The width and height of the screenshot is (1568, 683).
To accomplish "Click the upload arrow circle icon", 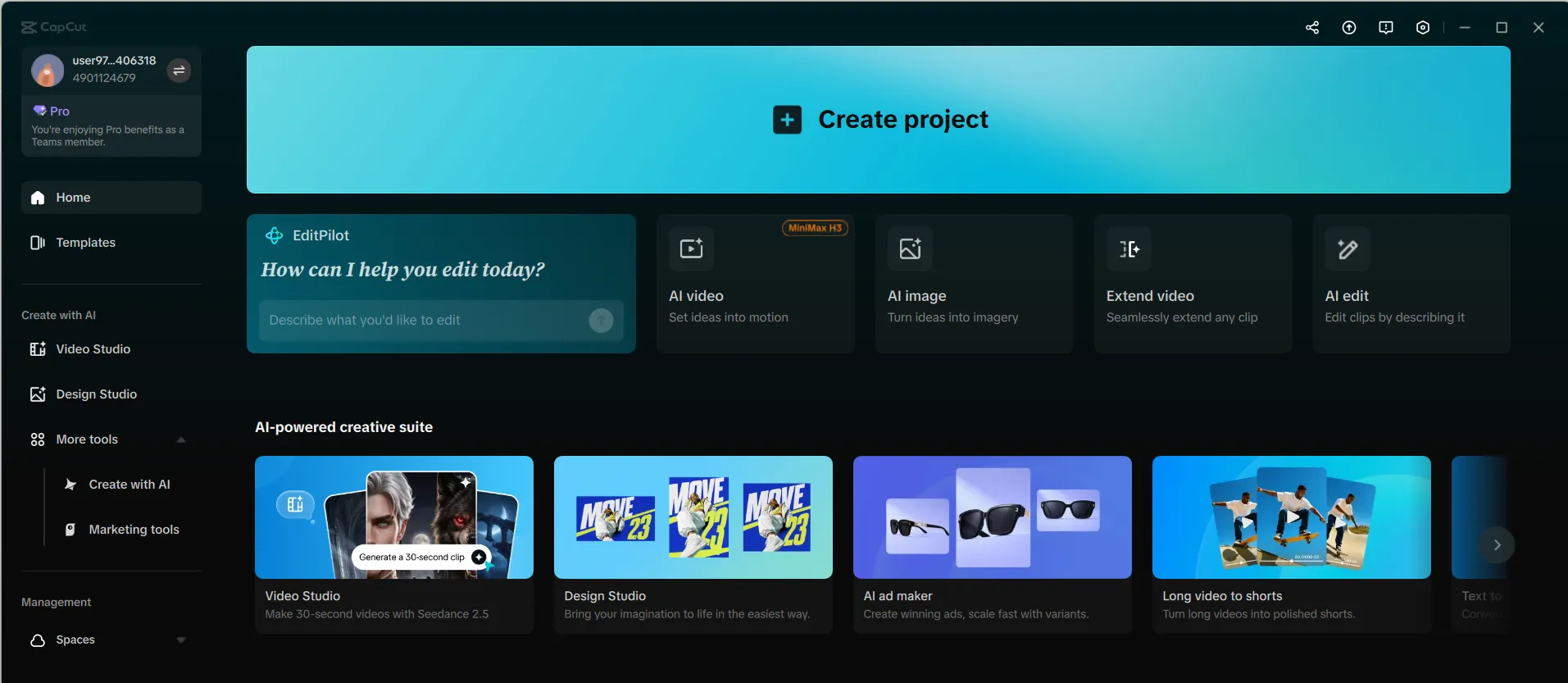I will pos(1349,27).
